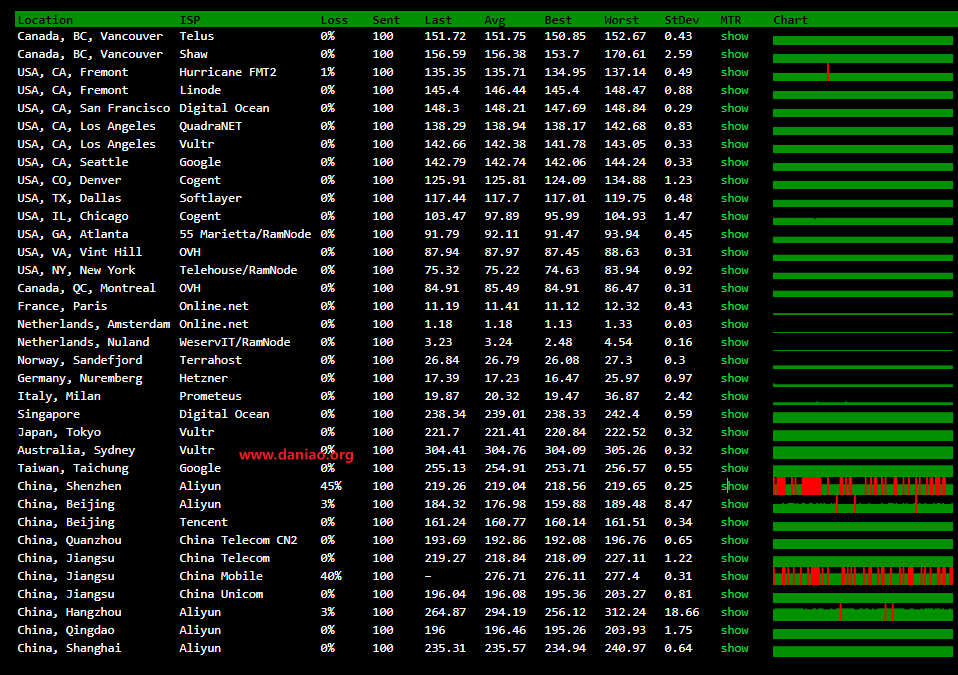Click show link for Hangzhou Aliyun row
The height and width of the screenshot is (675, 958).
734,613
